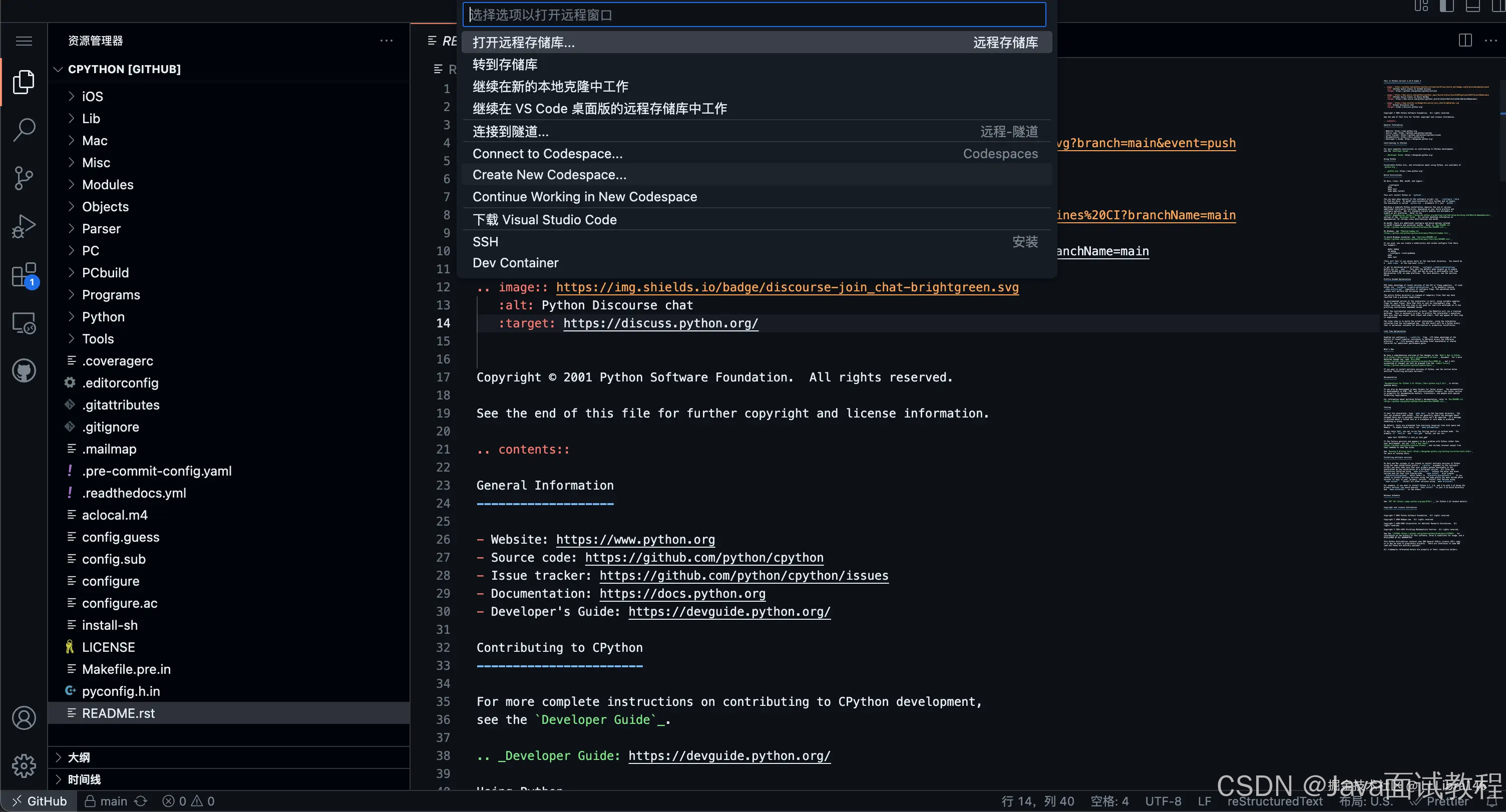Change end of line sequence LF
Screen dimensions: 1506x812
[x=1204, y=801]
